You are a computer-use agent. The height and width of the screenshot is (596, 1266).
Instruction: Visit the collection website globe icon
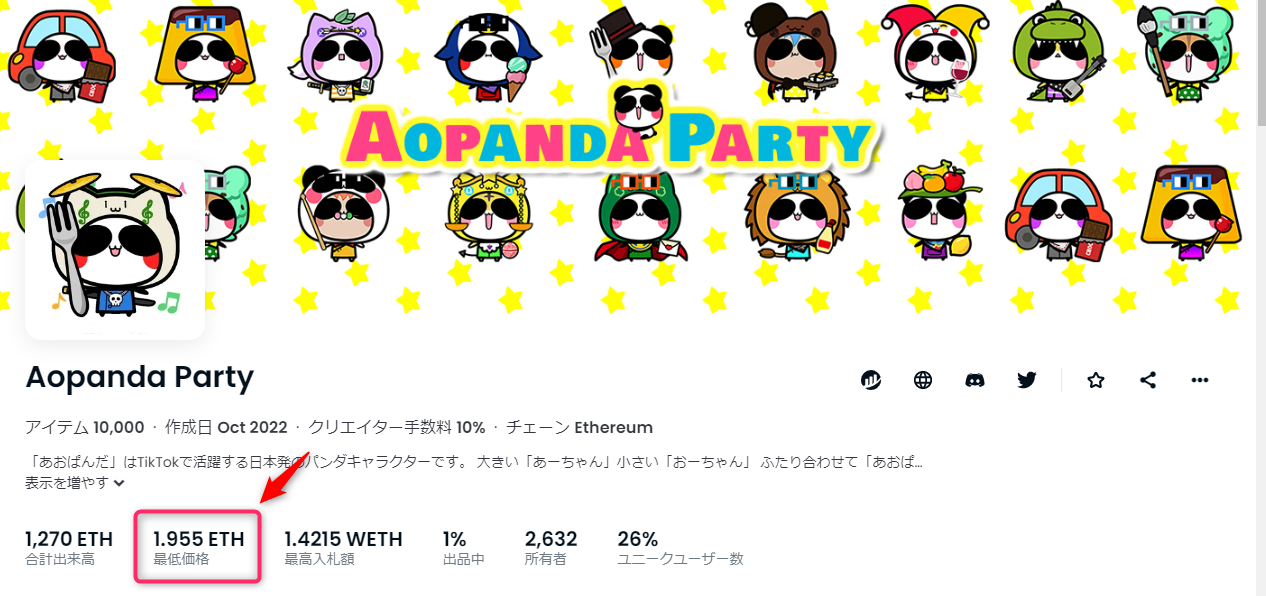pos(923,380)
